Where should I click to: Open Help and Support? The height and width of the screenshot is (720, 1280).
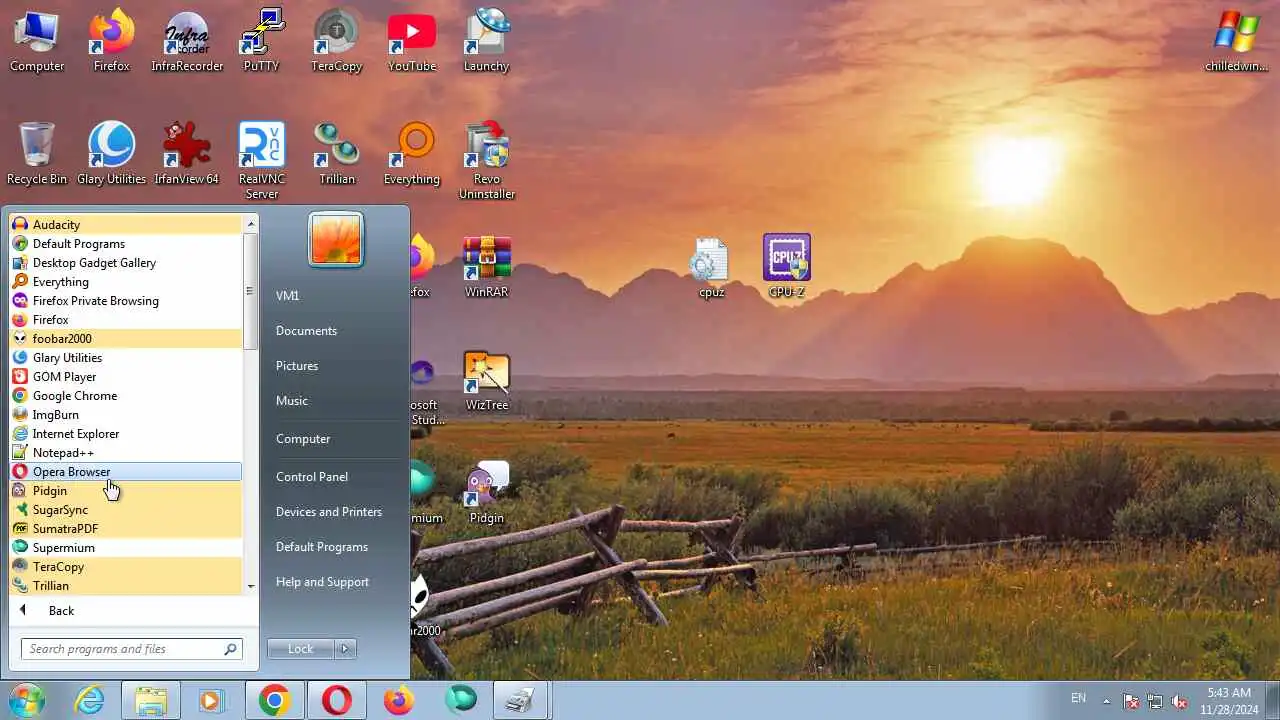pos(322,581)
